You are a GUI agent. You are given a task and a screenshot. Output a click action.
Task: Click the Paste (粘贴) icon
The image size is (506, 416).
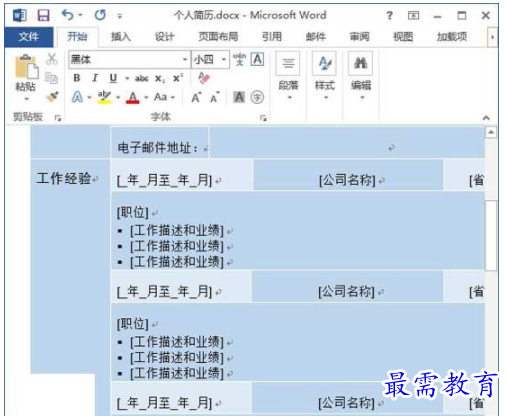26,67
